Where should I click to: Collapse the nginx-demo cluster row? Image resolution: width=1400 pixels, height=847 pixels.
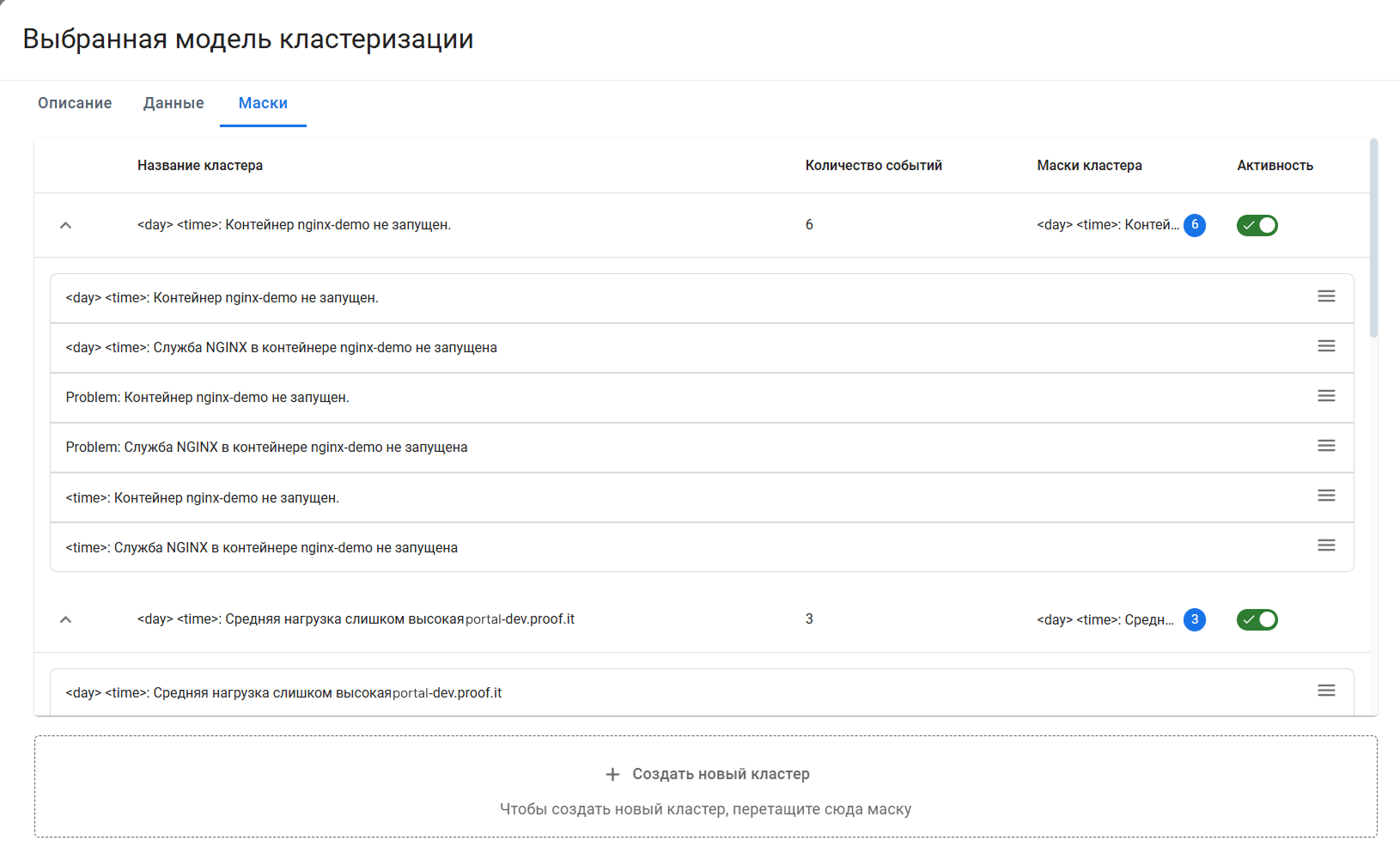pyautogui.click(x=65, y=225)
